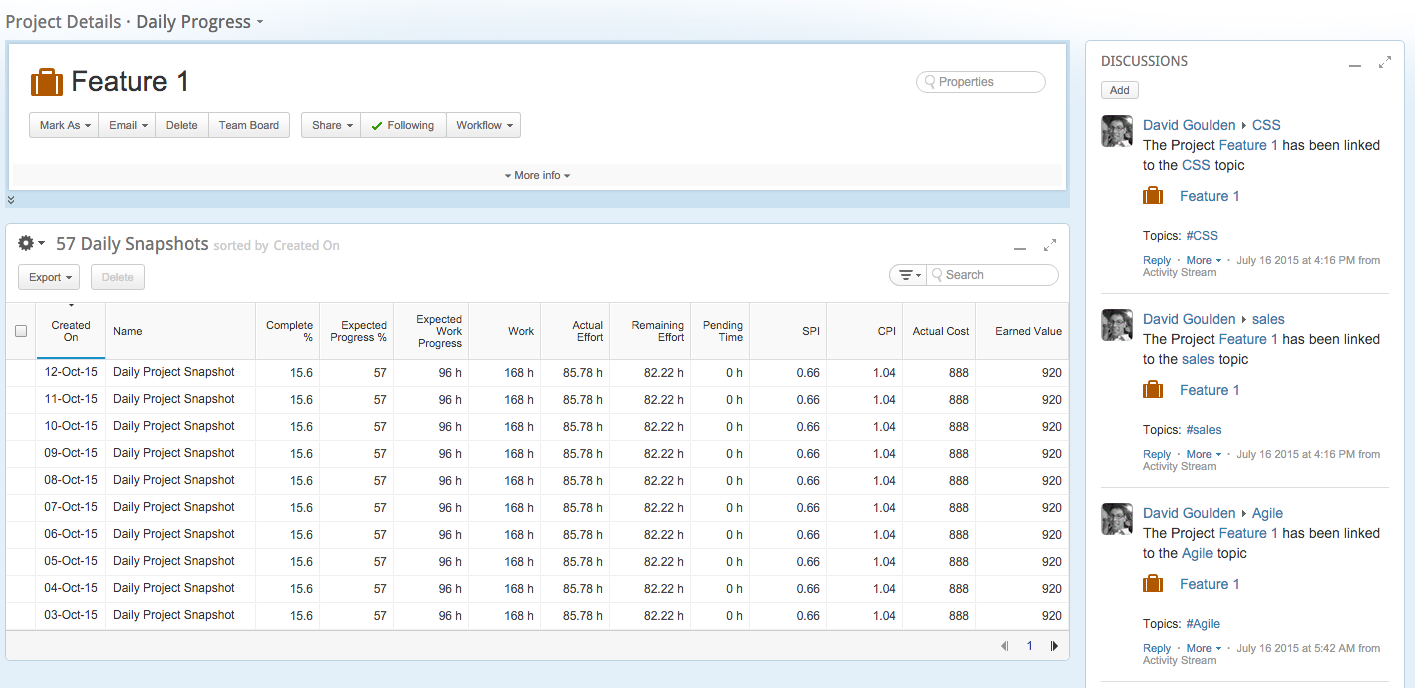Screen dimensions: 1415x688
Task: Go to the next page with the forward arrow
Action: (1054, 646)
